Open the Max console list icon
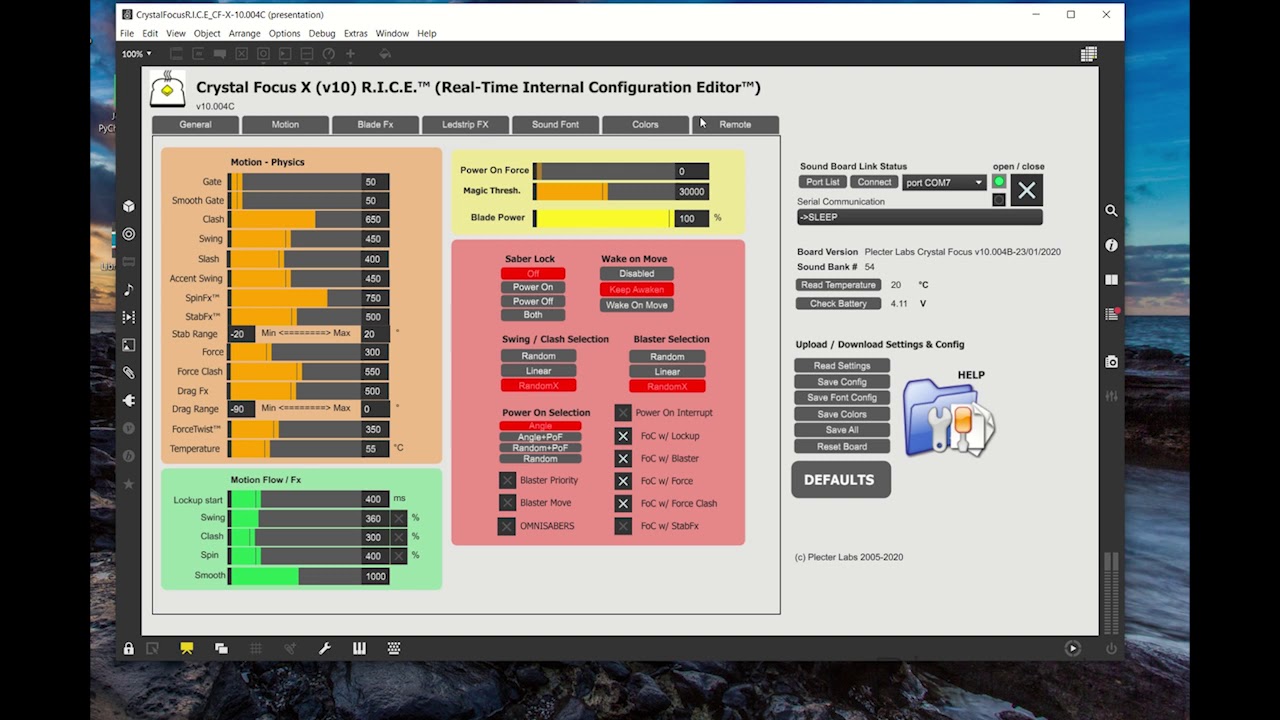The height and width of the screenshot is (720, 1280). 1112,314
